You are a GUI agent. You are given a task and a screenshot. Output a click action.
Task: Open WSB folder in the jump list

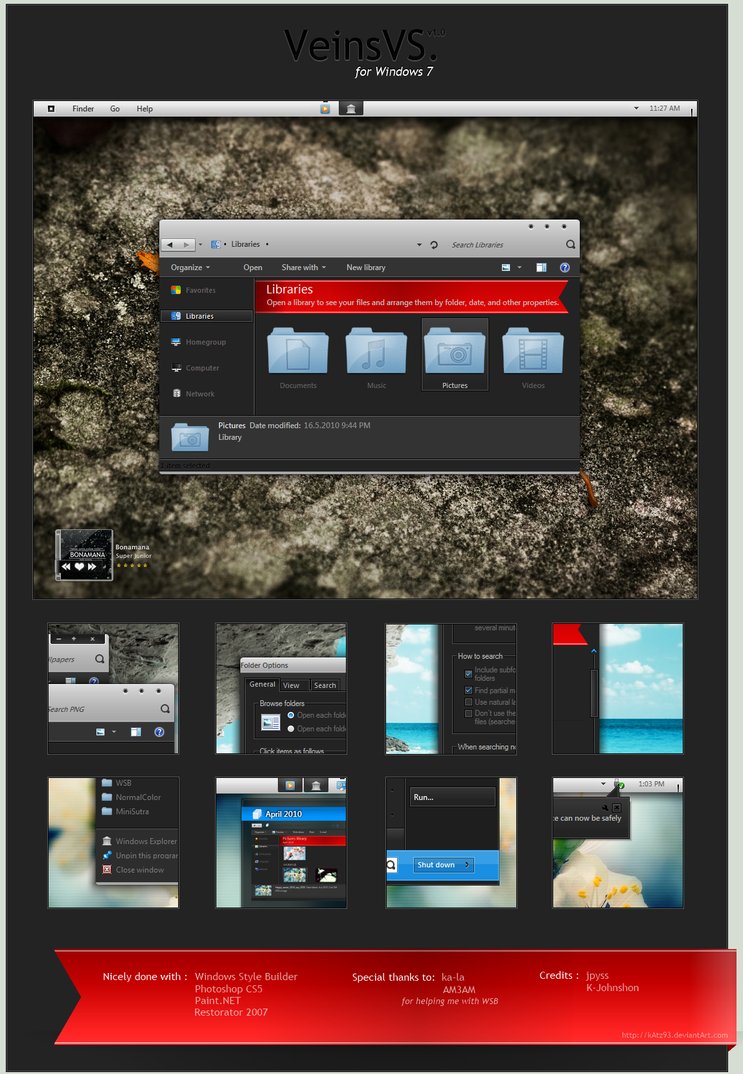point(116,783)
